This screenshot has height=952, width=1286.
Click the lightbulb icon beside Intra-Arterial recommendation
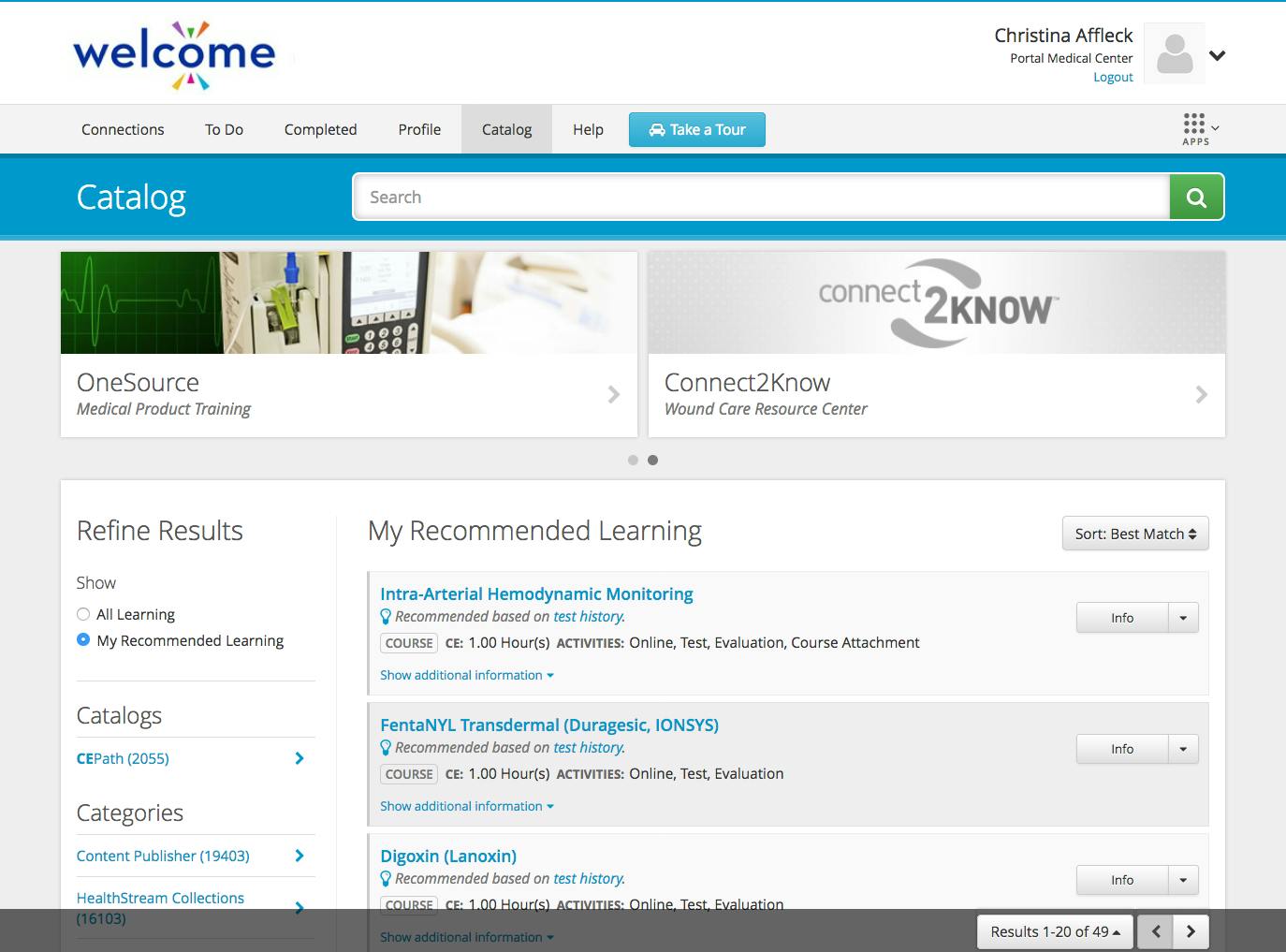386,616
